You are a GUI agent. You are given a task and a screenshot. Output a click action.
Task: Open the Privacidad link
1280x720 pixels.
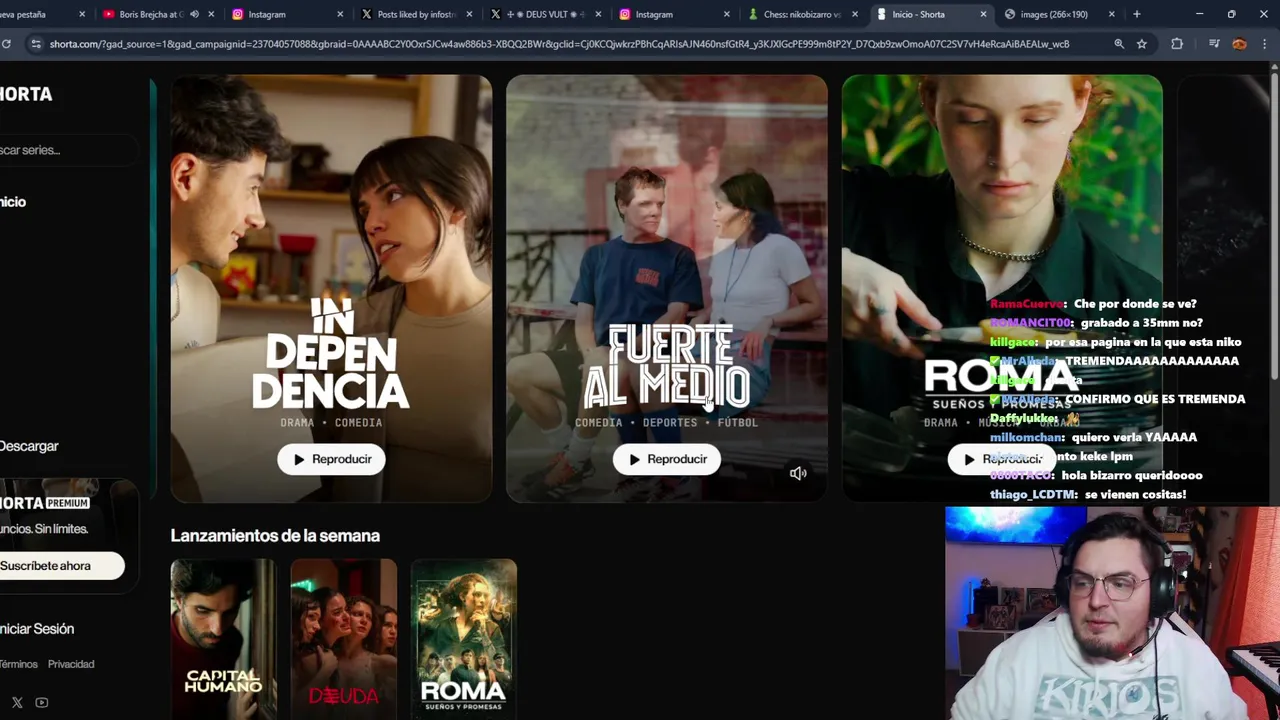tap(71, 664)
